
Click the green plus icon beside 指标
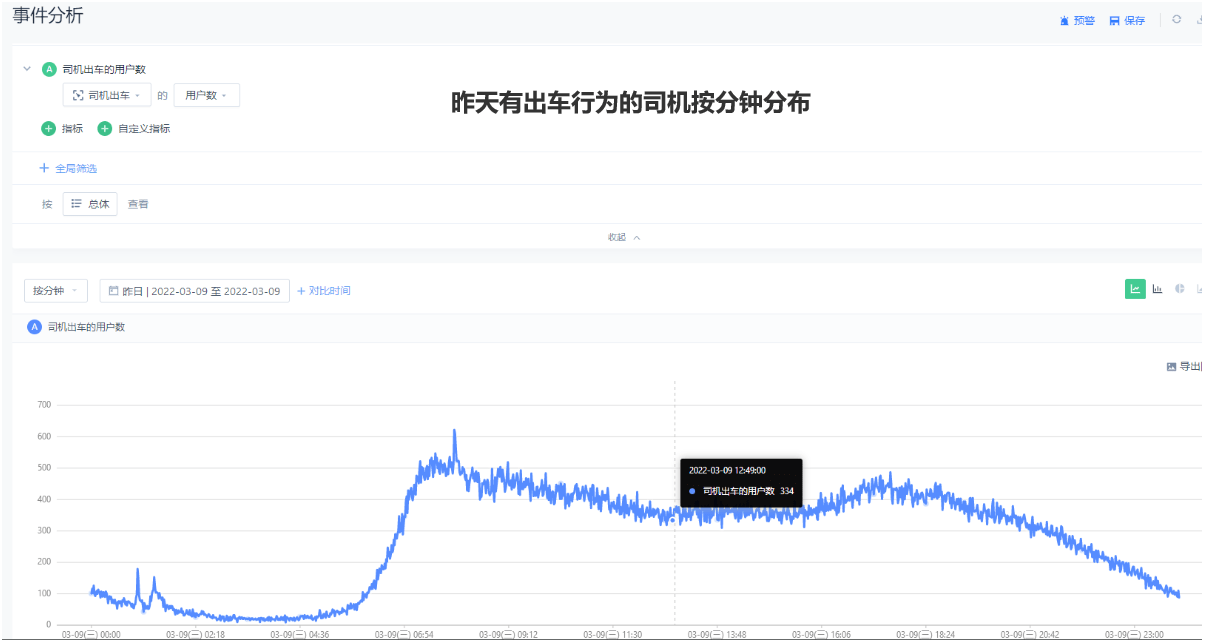point(49,128)
